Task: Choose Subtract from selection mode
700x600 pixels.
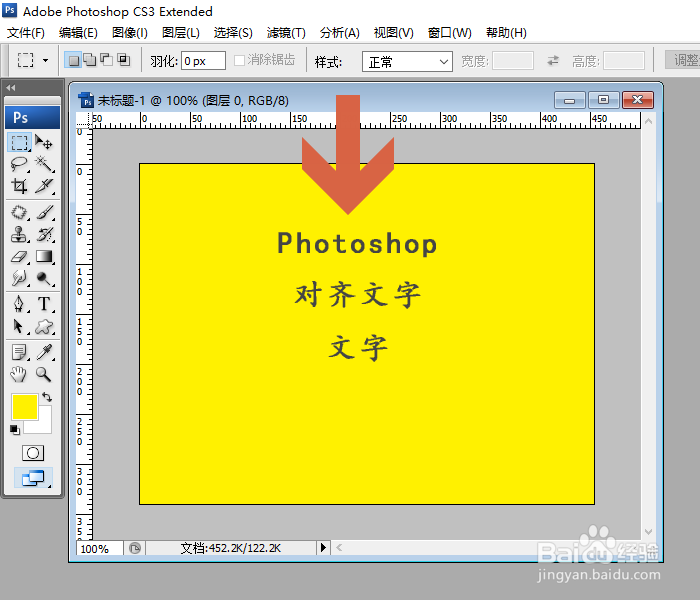Action: (x=106, y=60)
